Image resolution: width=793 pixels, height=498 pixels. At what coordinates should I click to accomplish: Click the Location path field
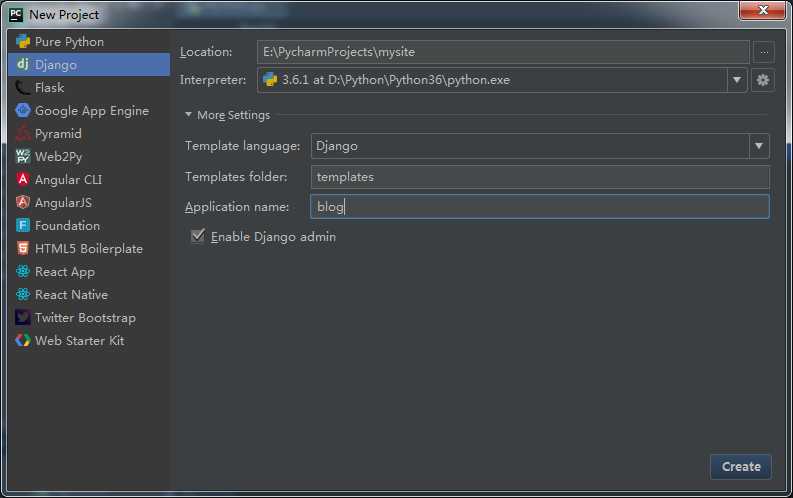click(503, 52)
